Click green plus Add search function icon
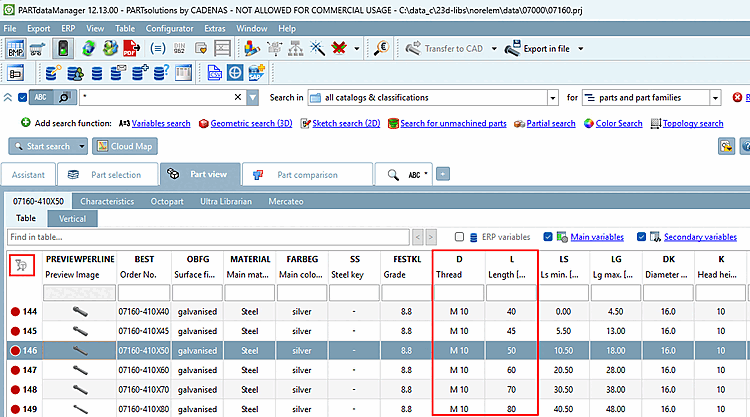Image resolution: width=750 pixels, height=417 pixels. point(25,123)
